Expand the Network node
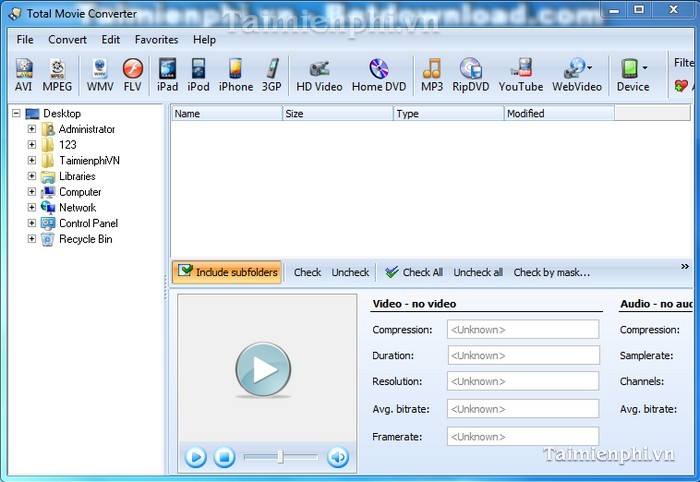Screen dimensions: 700x482 [x=32, y=207]
